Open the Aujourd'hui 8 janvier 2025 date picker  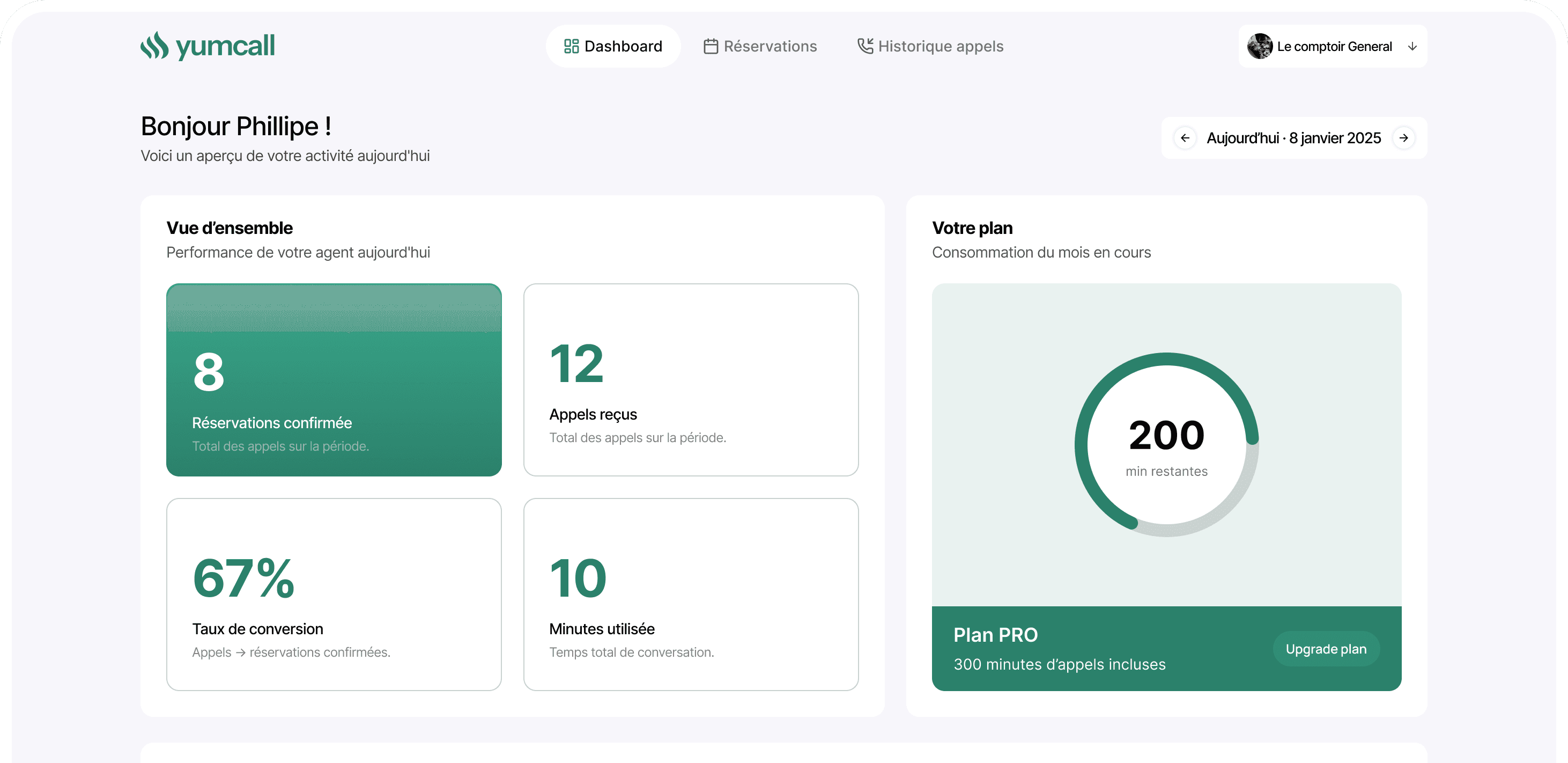pyautogui.click(x=1293, y=138)
